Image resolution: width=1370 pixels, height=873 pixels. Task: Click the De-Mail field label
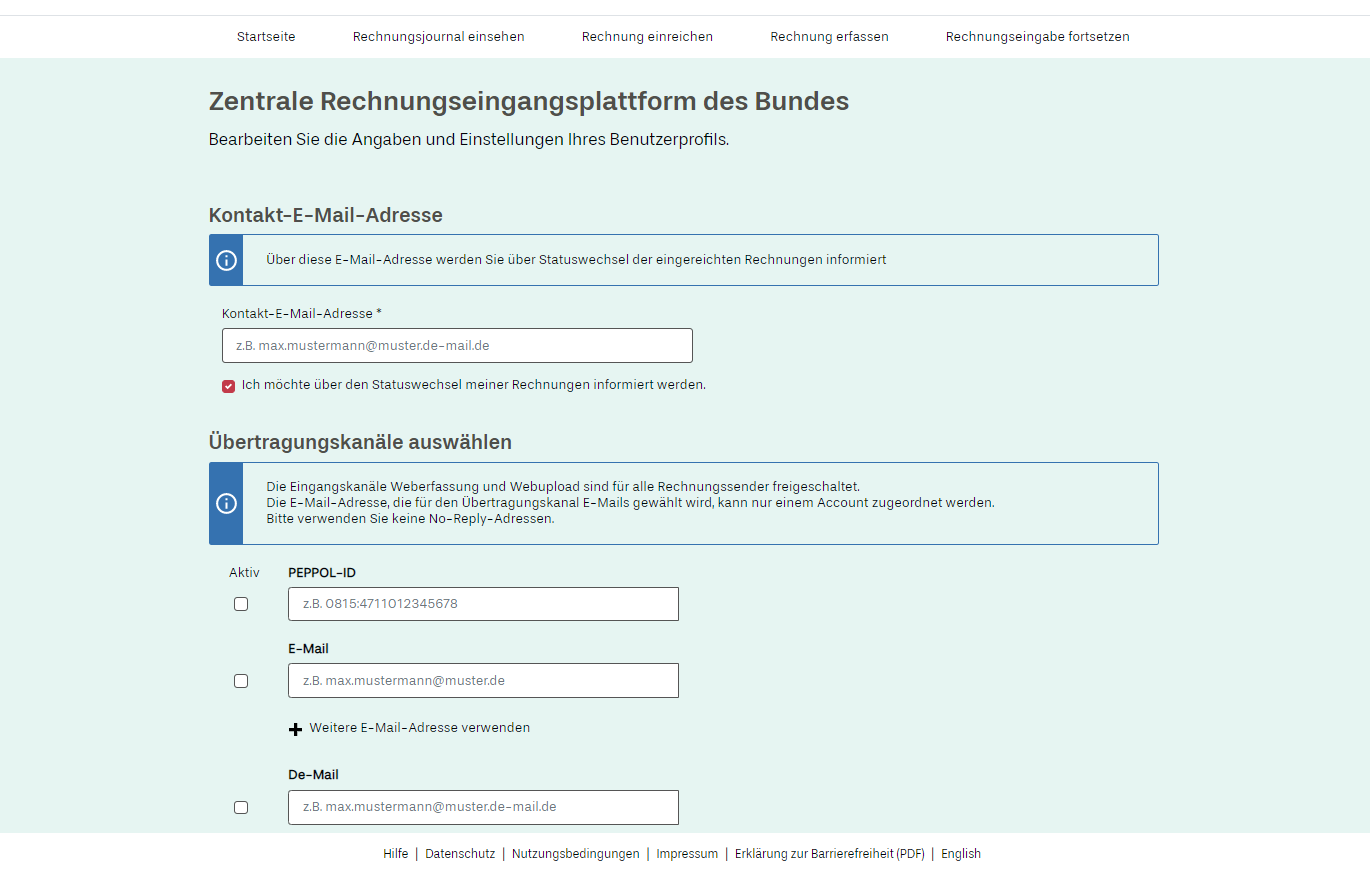314,775
